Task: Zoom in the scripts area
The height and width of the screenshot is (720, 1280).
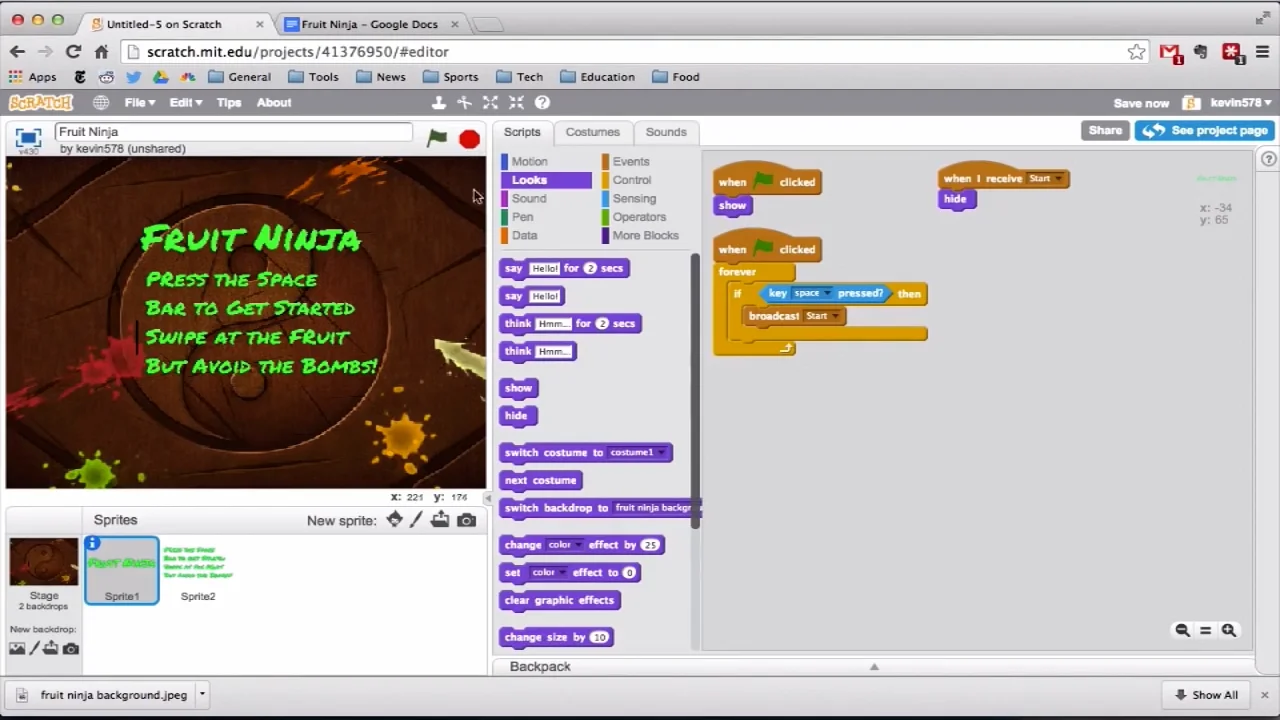Action: coord(1229,630)
